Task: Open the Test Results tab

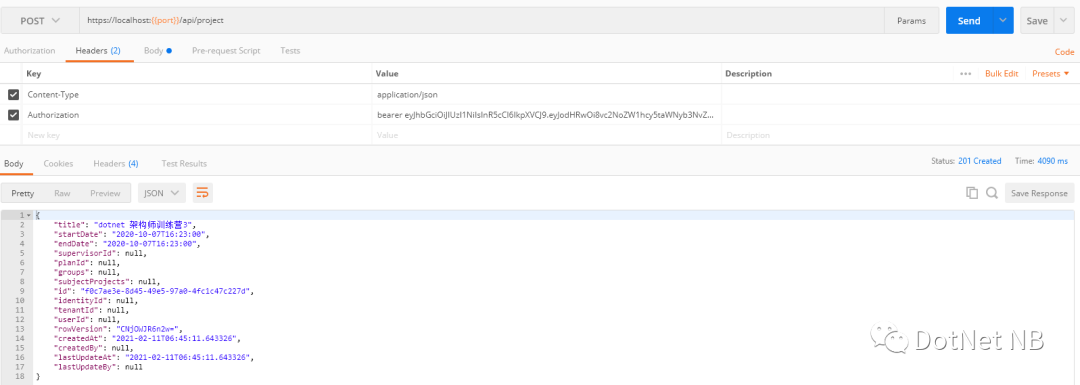Action: pyautogui.click(x=184, y=164)
